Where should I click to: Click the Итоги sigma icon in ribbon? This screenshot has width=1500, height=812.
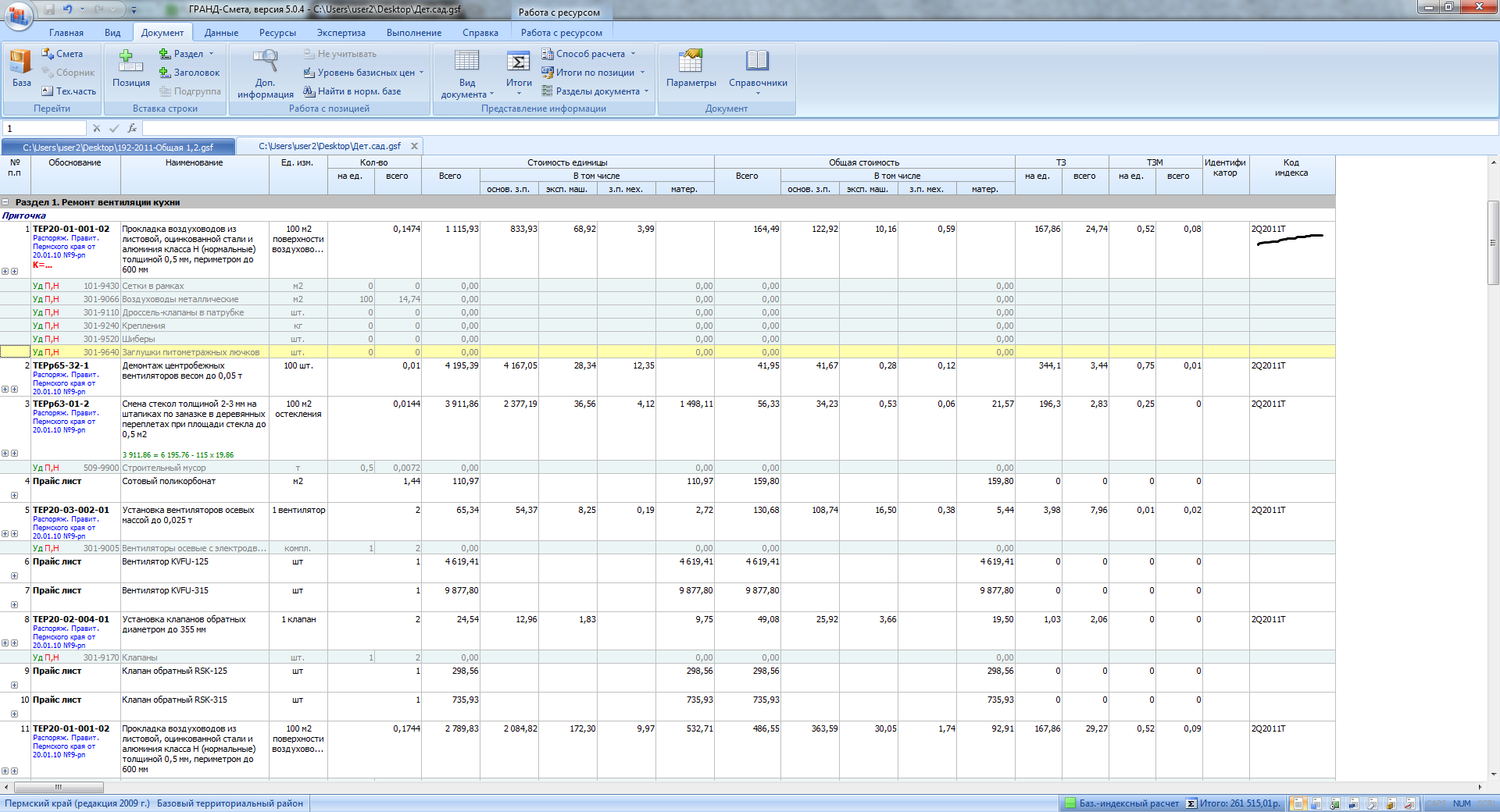(x=518, y=62)
